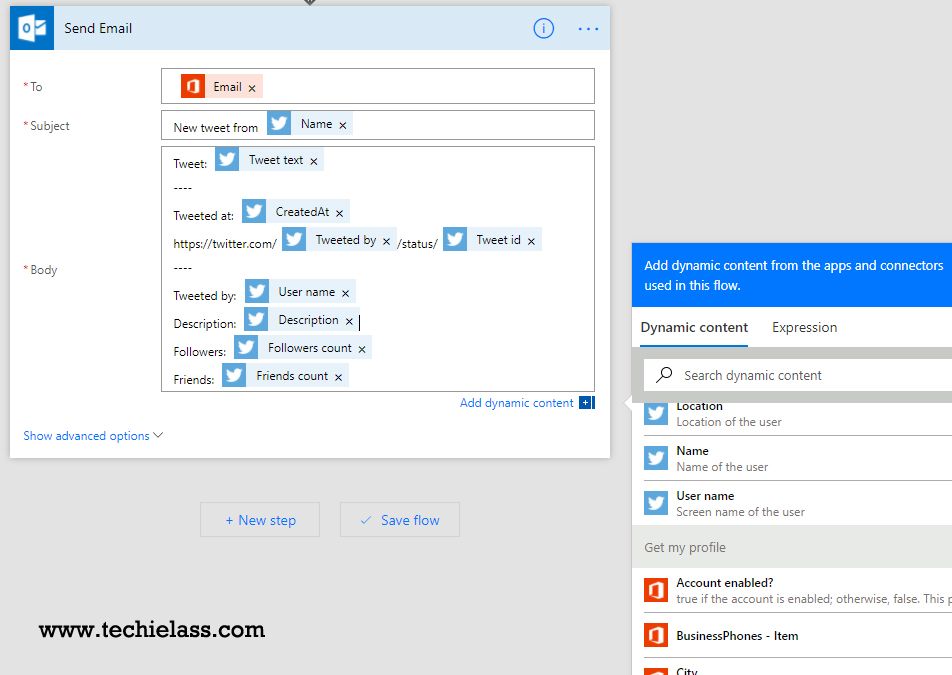This screenshot has height=675, width=952.
Task: Click Twitter icon next to Name list item
Action: pyautogui.click(x=656, y=458)
